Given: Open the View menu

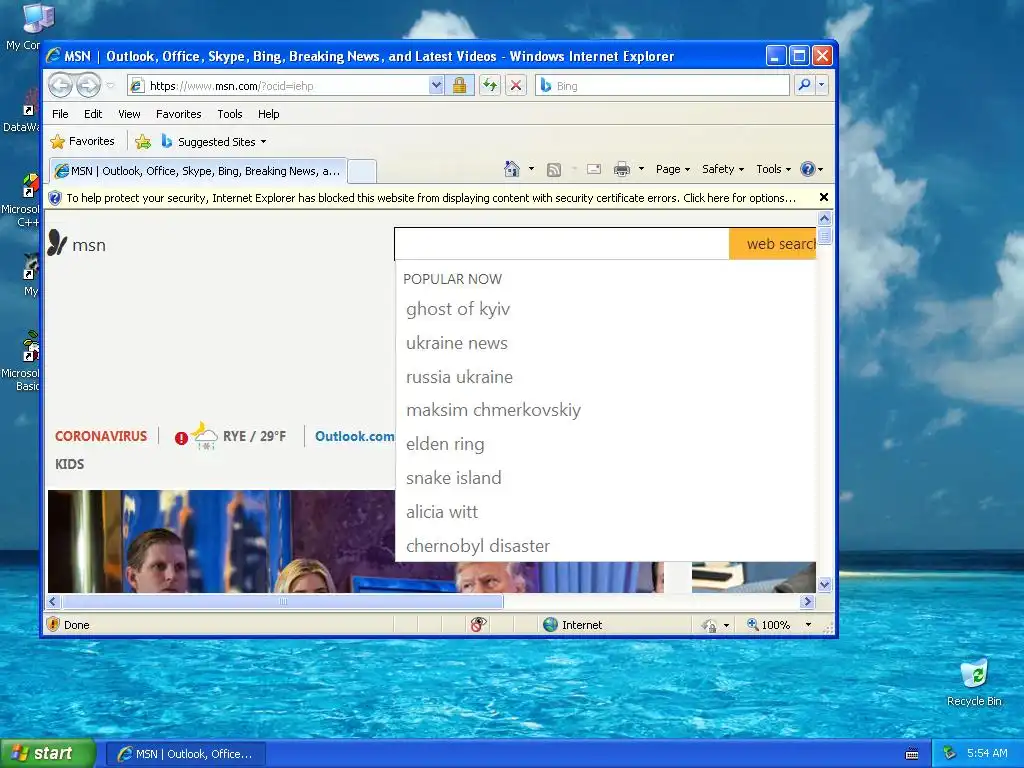Looking at the screenshot, I should [129, 114].
